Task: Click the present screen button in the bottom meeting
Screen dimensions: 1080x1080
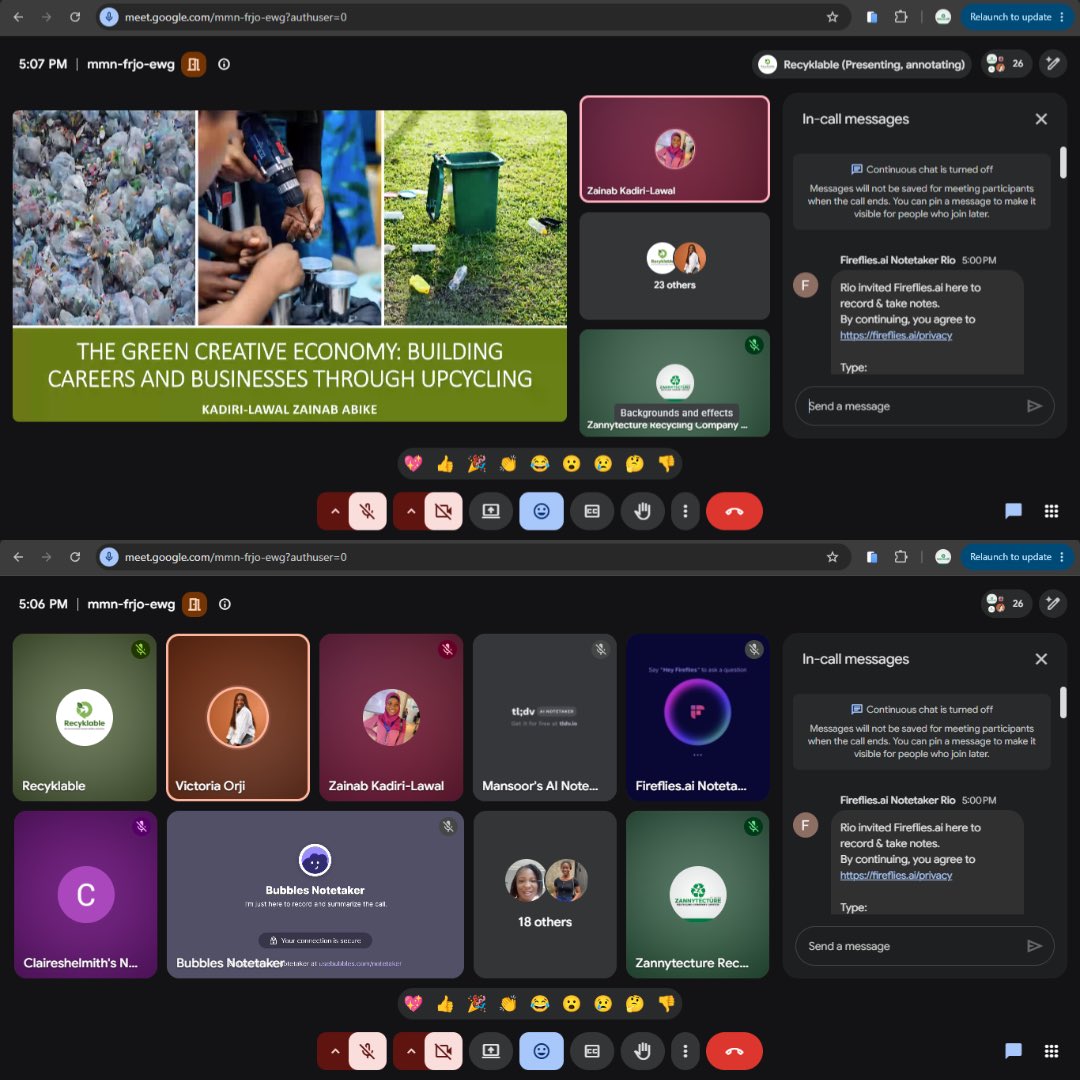Action: click(491, 1051)
